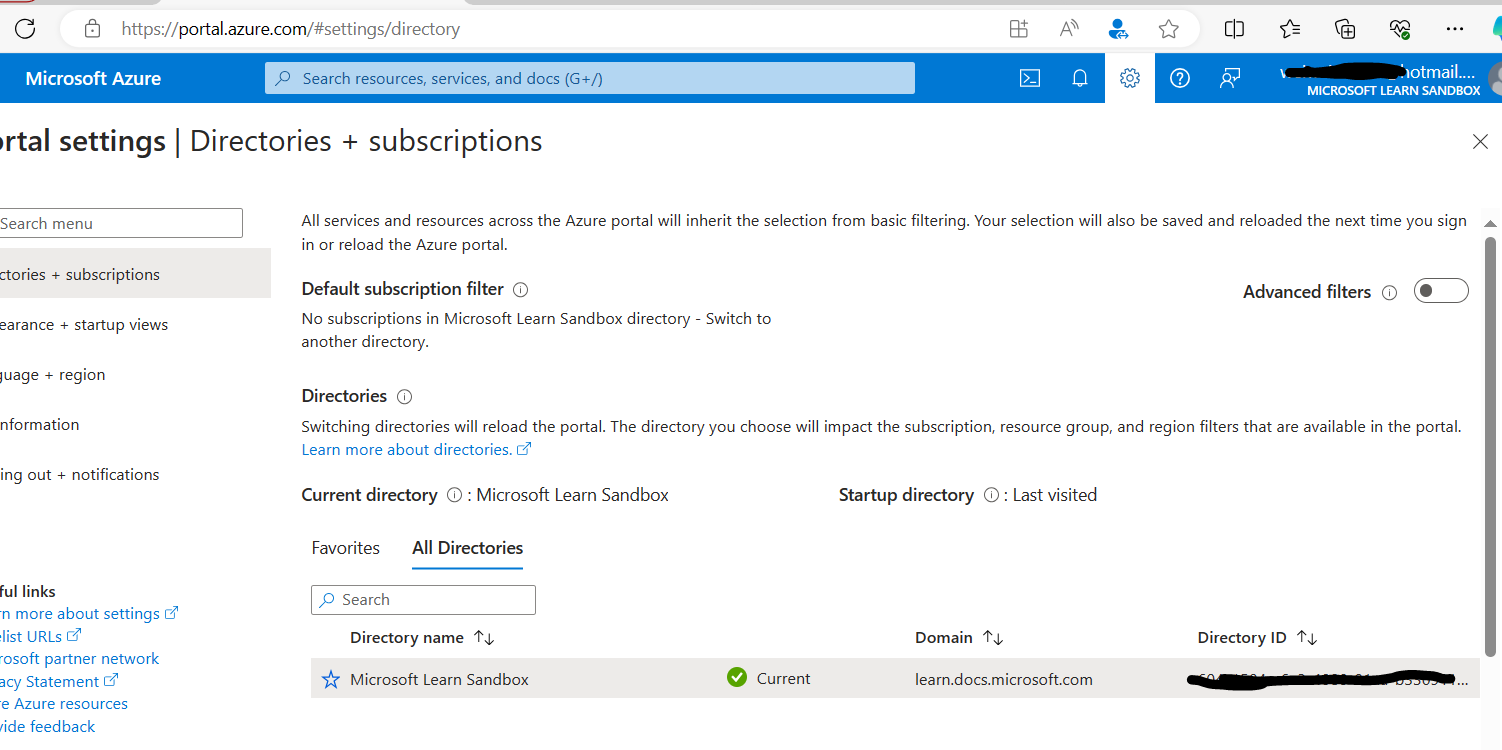Select learn.docs.microsoft.com domain cell

coord(1004,680)
